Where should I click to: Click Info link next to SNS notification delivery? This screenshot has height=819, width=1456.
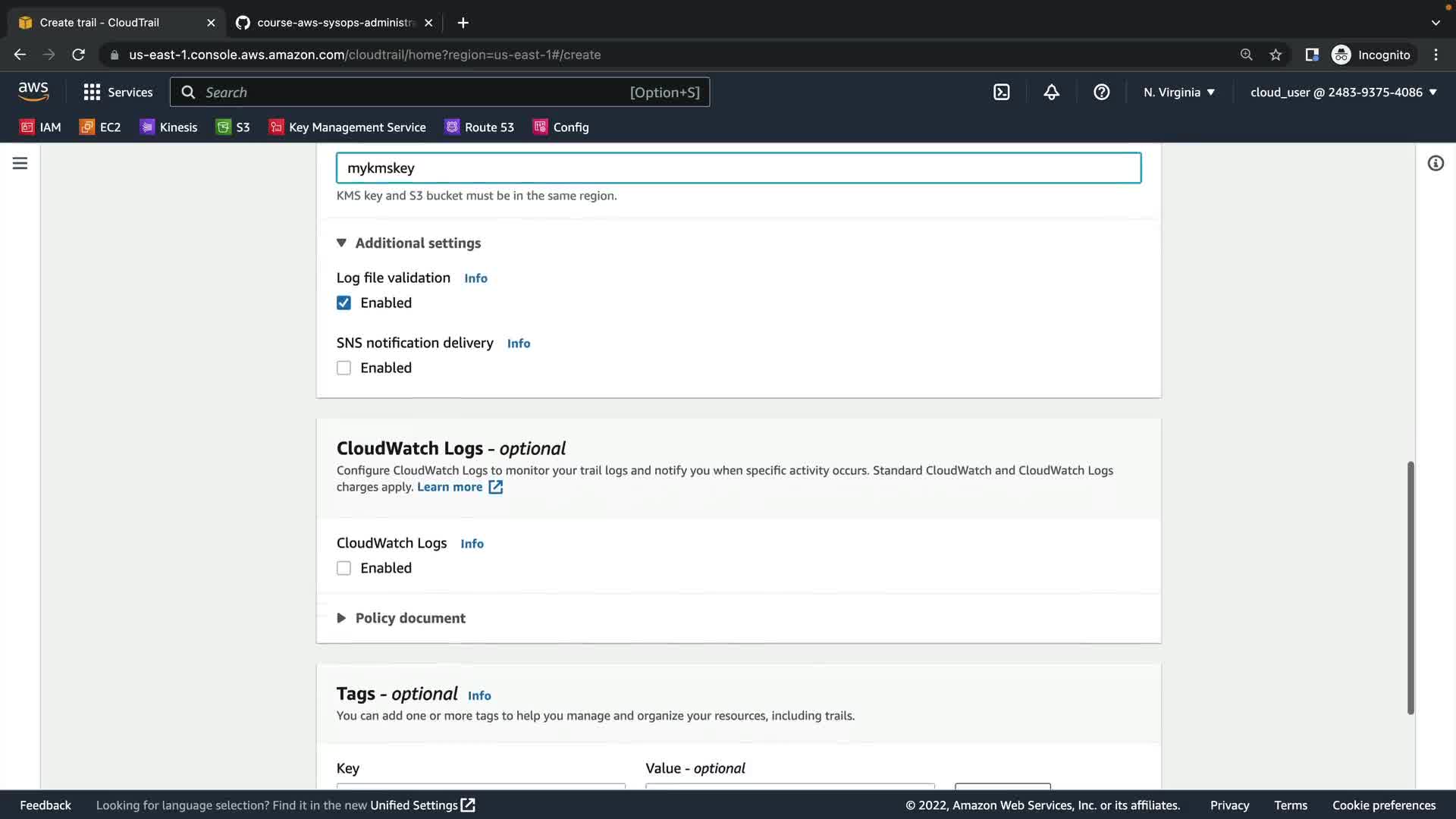(518, 344)
